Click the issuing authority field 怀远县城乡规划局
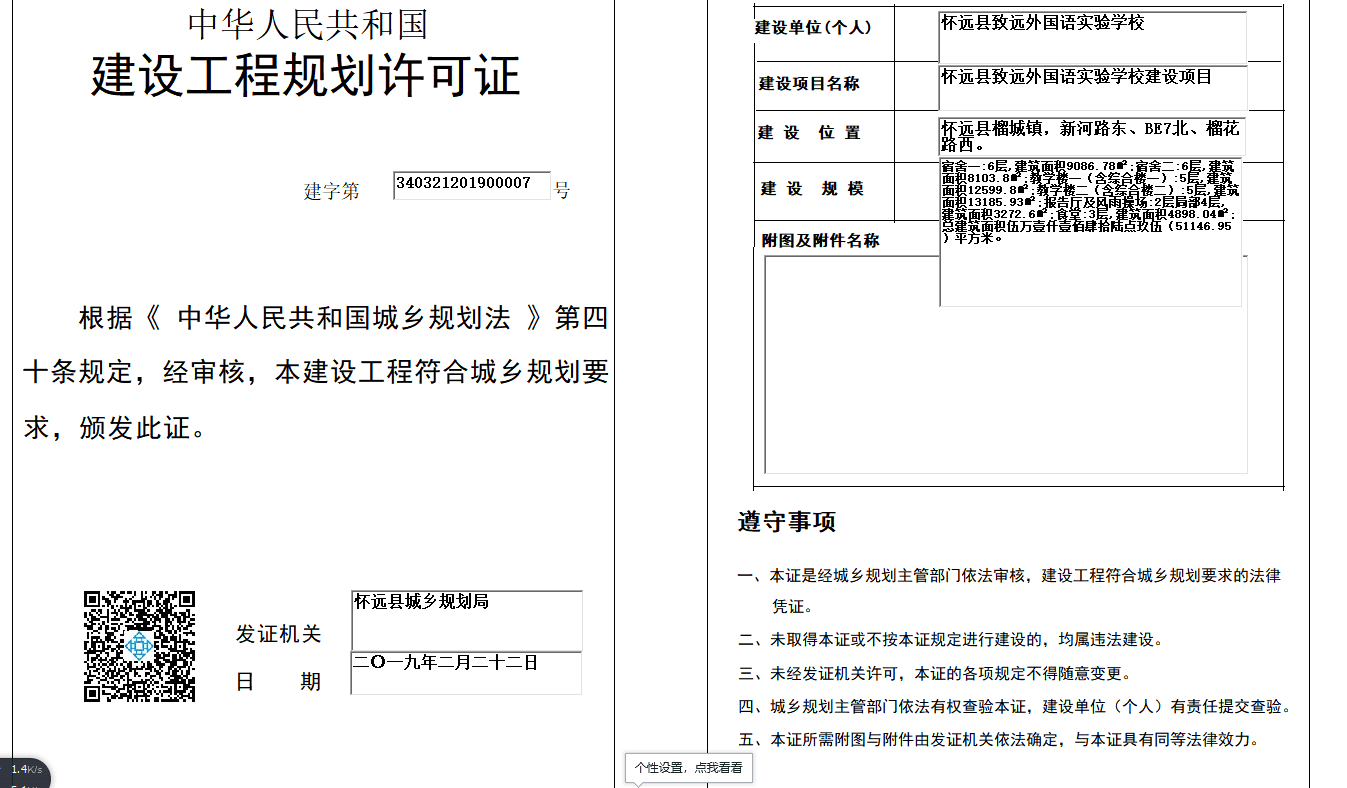Viewport: 1347px width, 788px height. click(x=467, y=620)
